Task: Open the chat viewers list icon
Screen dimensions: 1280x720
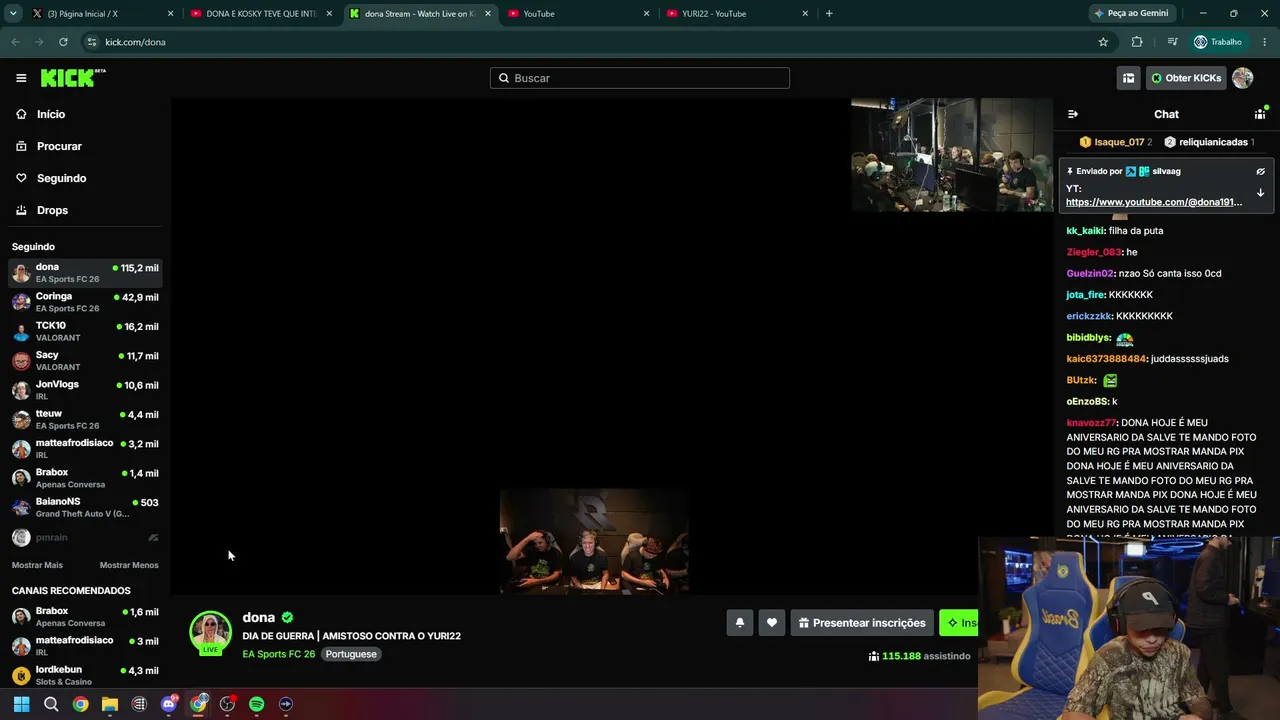Action: point(1260,114)
